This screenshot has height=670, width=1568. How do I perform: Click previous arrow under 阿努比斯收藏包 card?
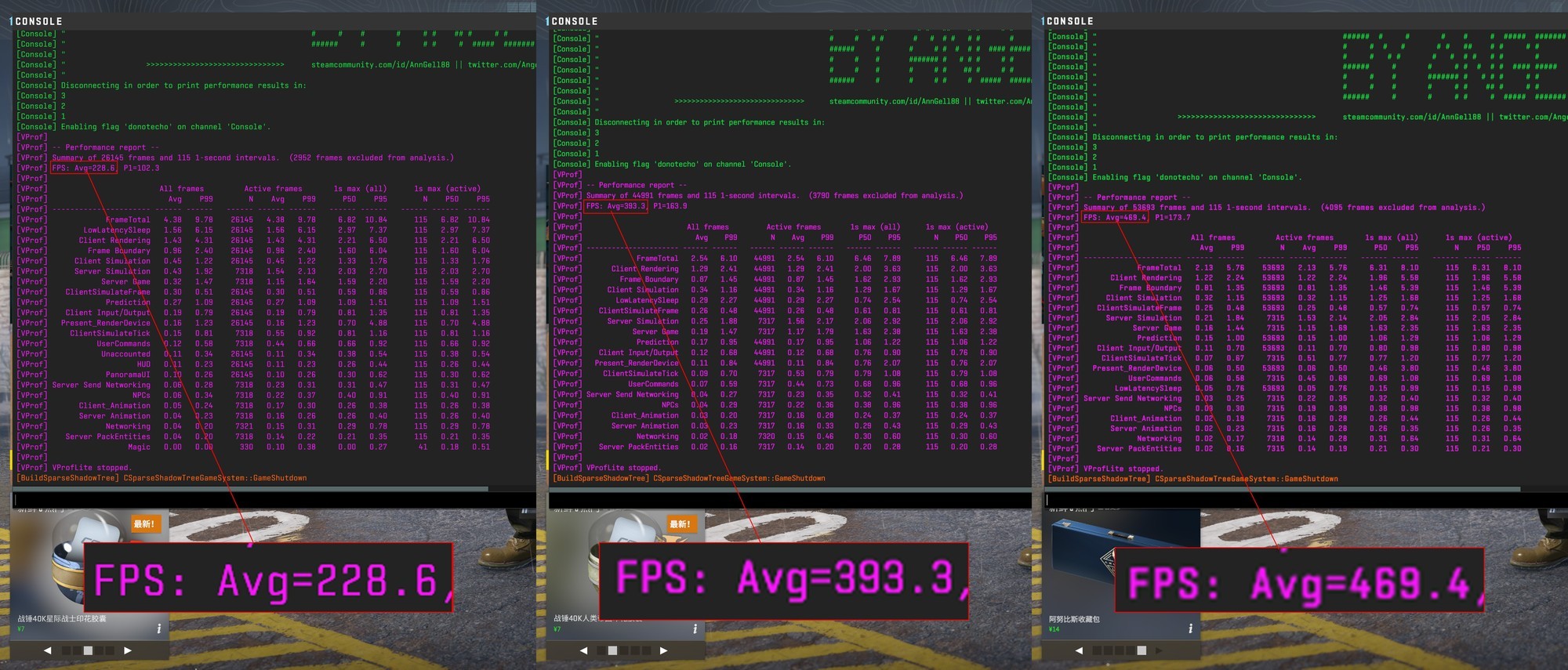(1079, 650)
